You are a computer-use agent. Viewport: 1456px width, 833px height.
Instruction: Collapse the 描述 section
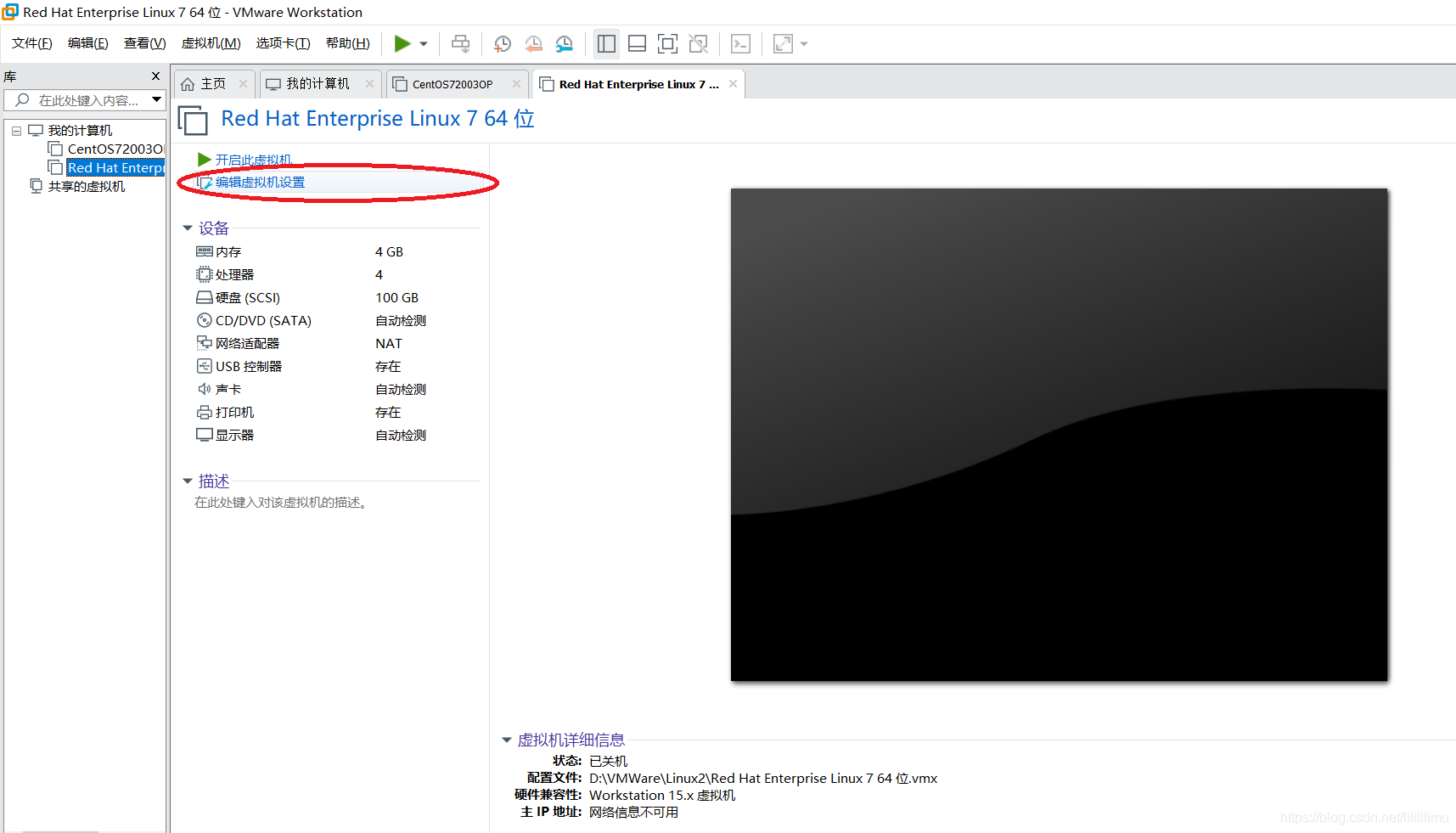click(188, 481)
